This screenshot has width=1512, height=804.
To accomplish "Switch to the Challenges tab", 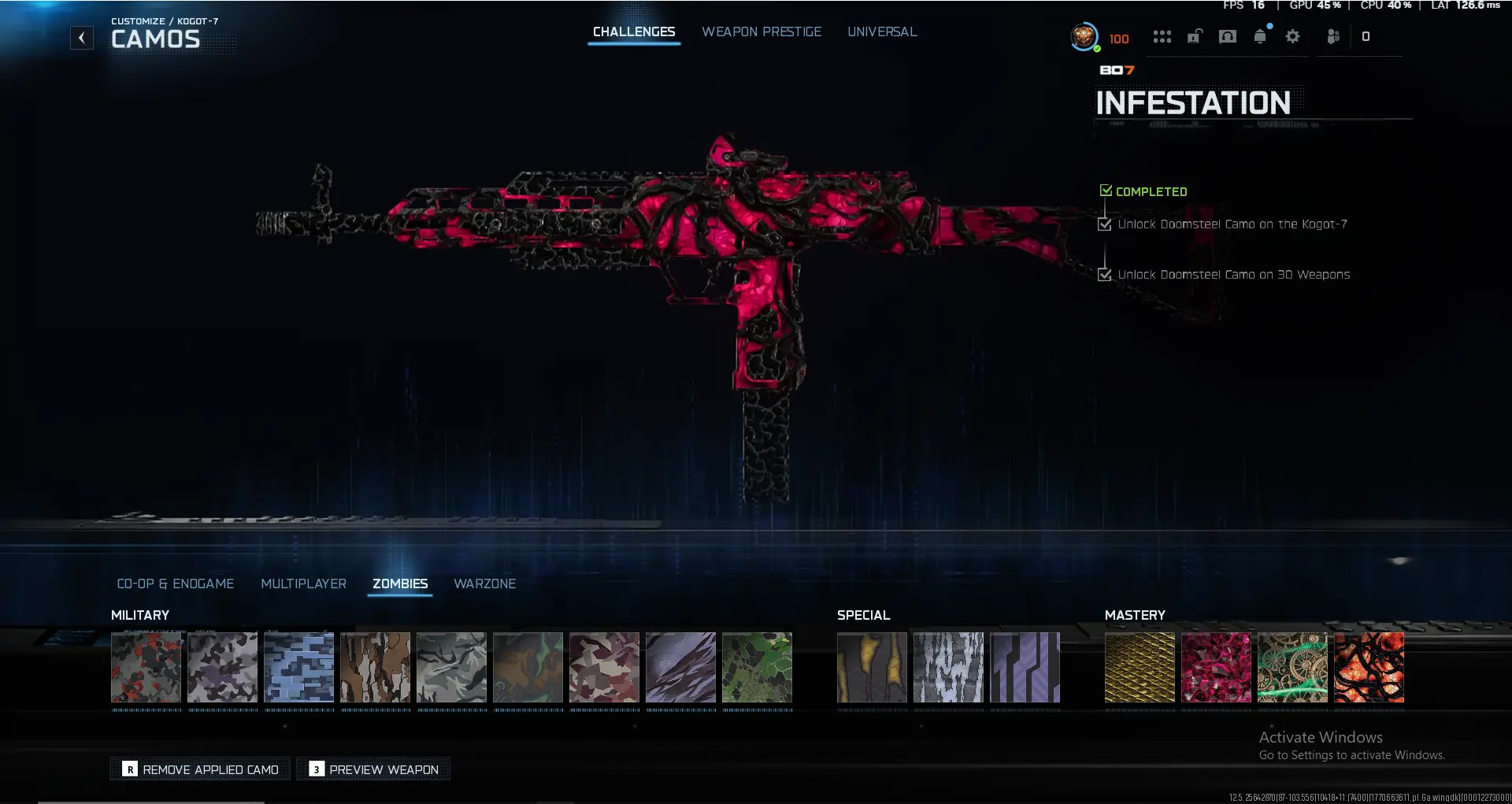I will 634,32.
